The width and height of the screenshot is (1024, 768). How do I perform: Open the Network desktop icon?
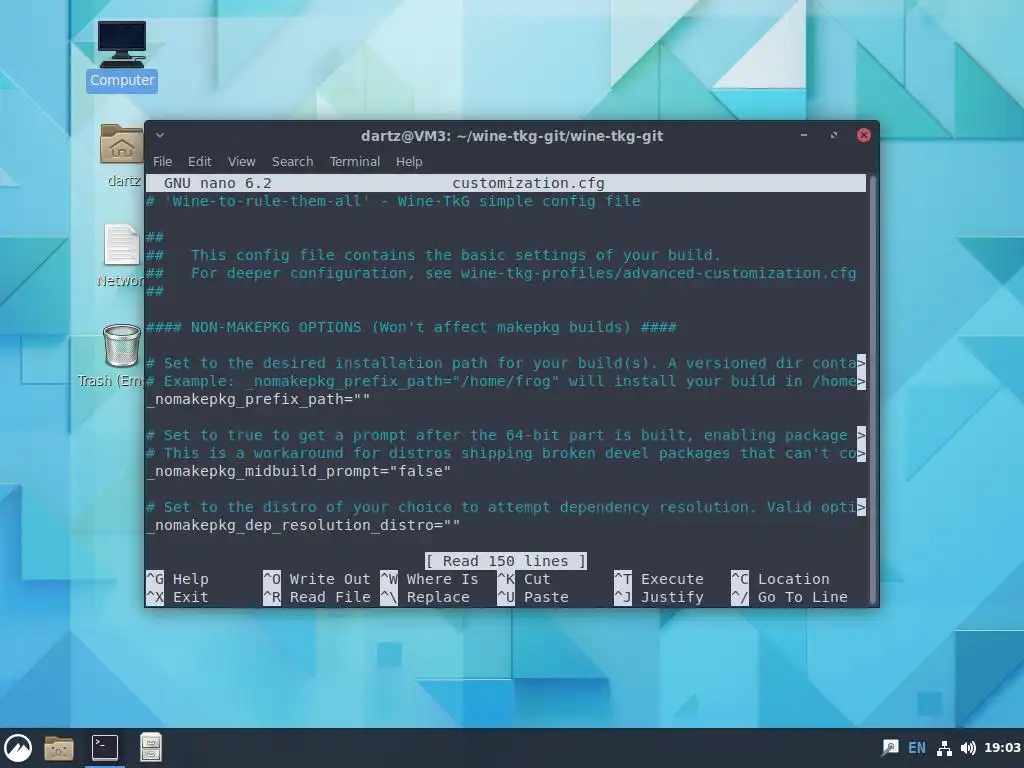coord(121,256)
